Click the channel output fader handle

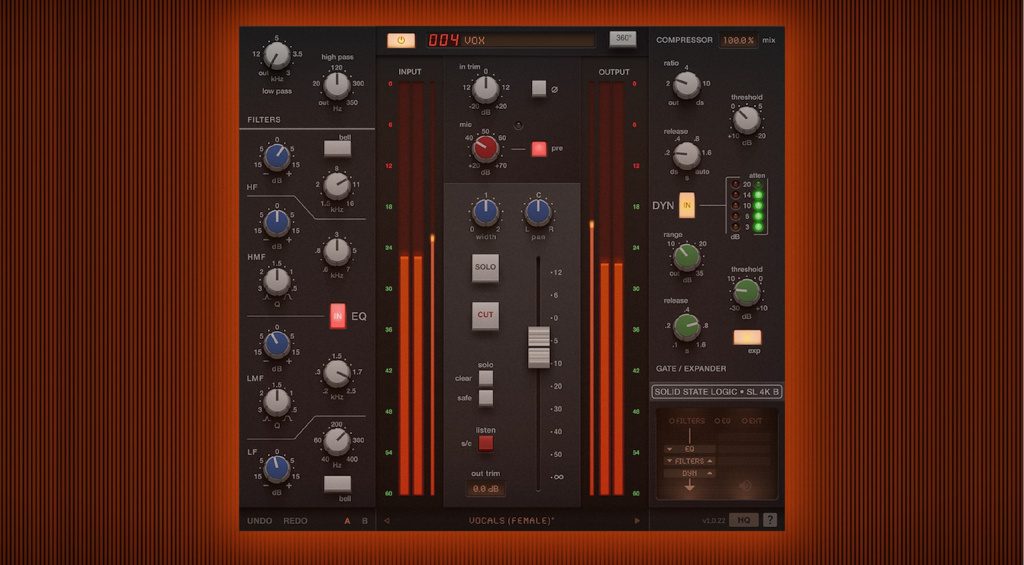click(x=539, y=346)
